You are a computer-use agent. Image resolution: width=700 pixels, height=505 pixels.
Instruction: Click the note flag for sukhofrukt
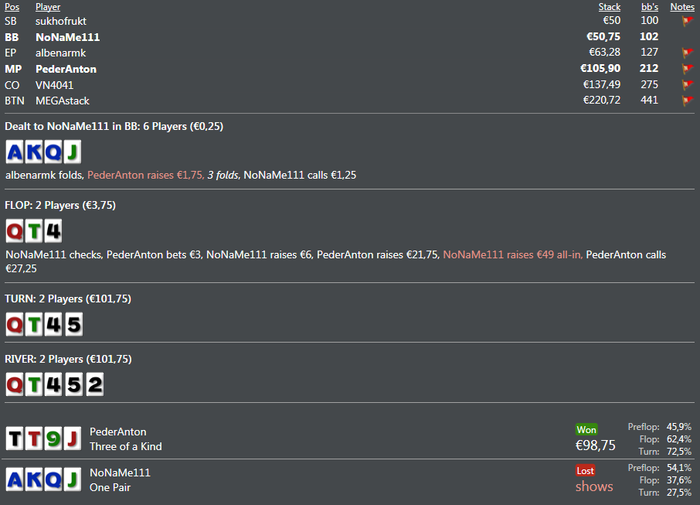pyautogui.click(x=687, y=21)
